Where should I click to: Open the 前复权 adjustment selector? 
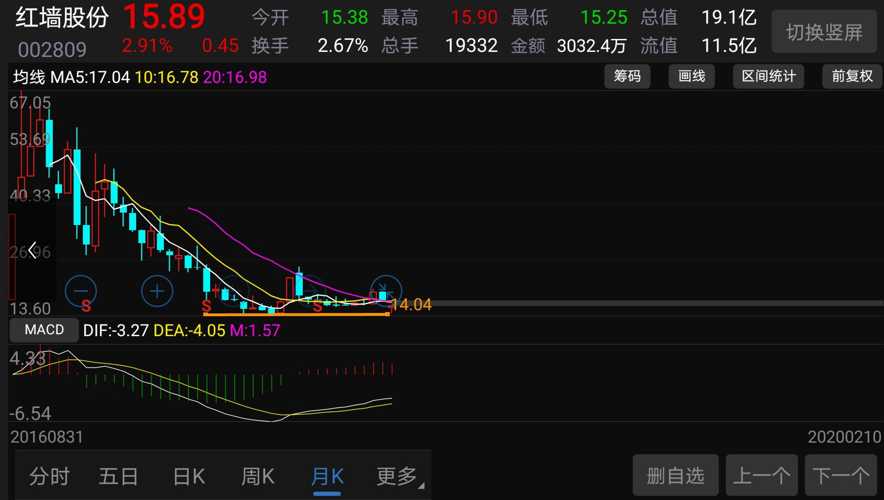pyautogui.click(x=852, y=76)
